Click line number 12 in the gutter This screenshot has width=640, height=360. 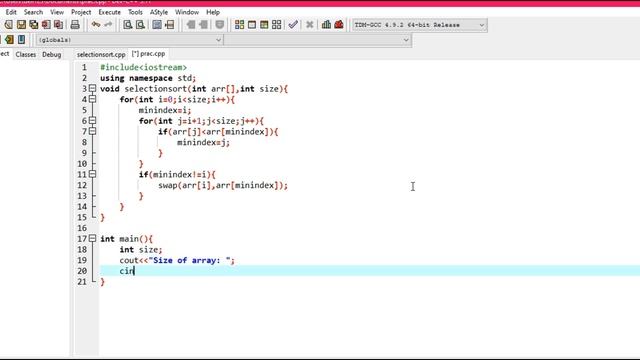click(x=82, y=185)
